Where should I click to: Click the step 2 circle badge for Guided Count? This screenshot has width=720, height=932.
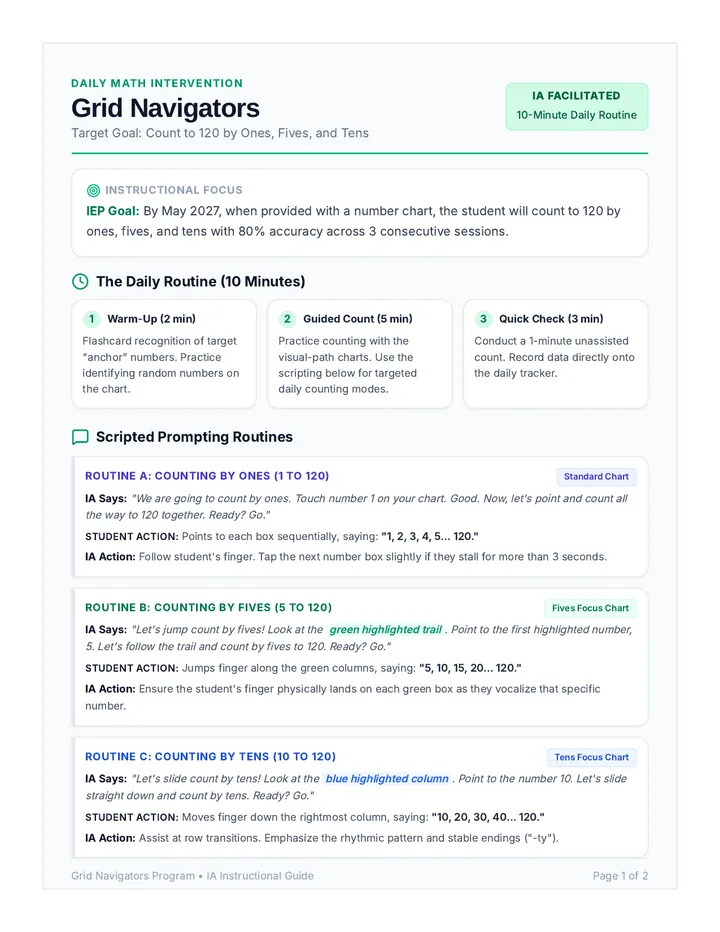(287, 319)
